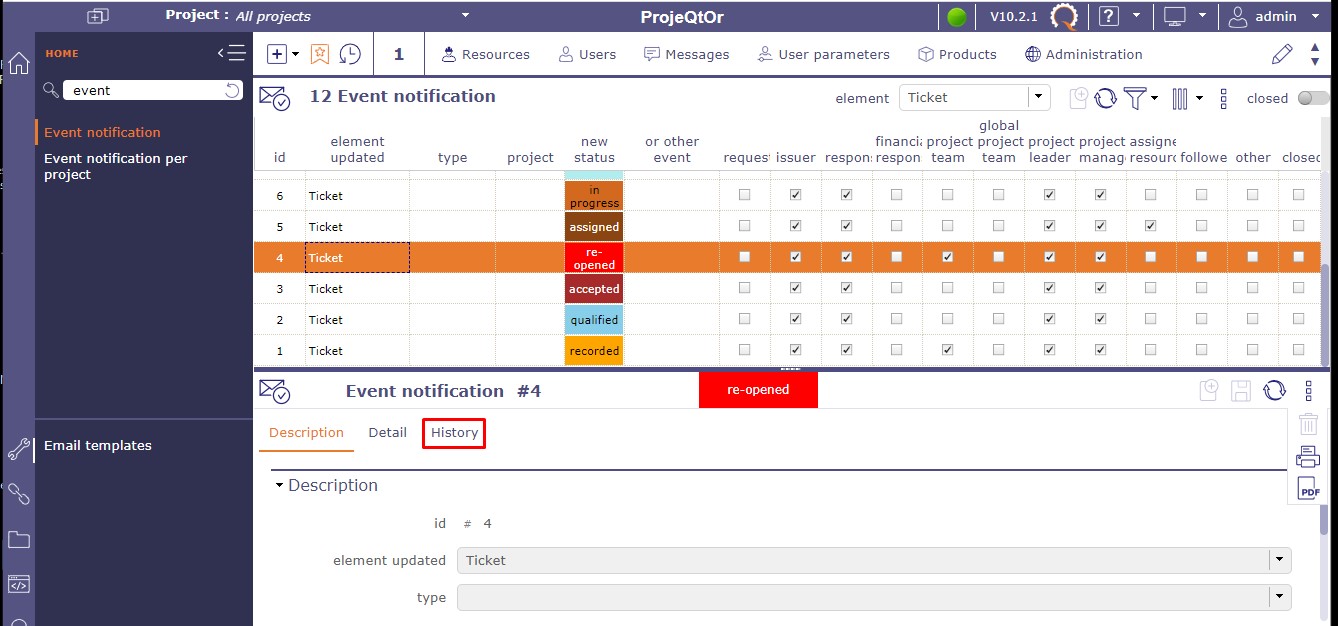Image resolution: width=1338 pixels, height=626 pixels.
Task: Toggle assigned resource checkbox for row 5
Action: [x=1150, y=226]
